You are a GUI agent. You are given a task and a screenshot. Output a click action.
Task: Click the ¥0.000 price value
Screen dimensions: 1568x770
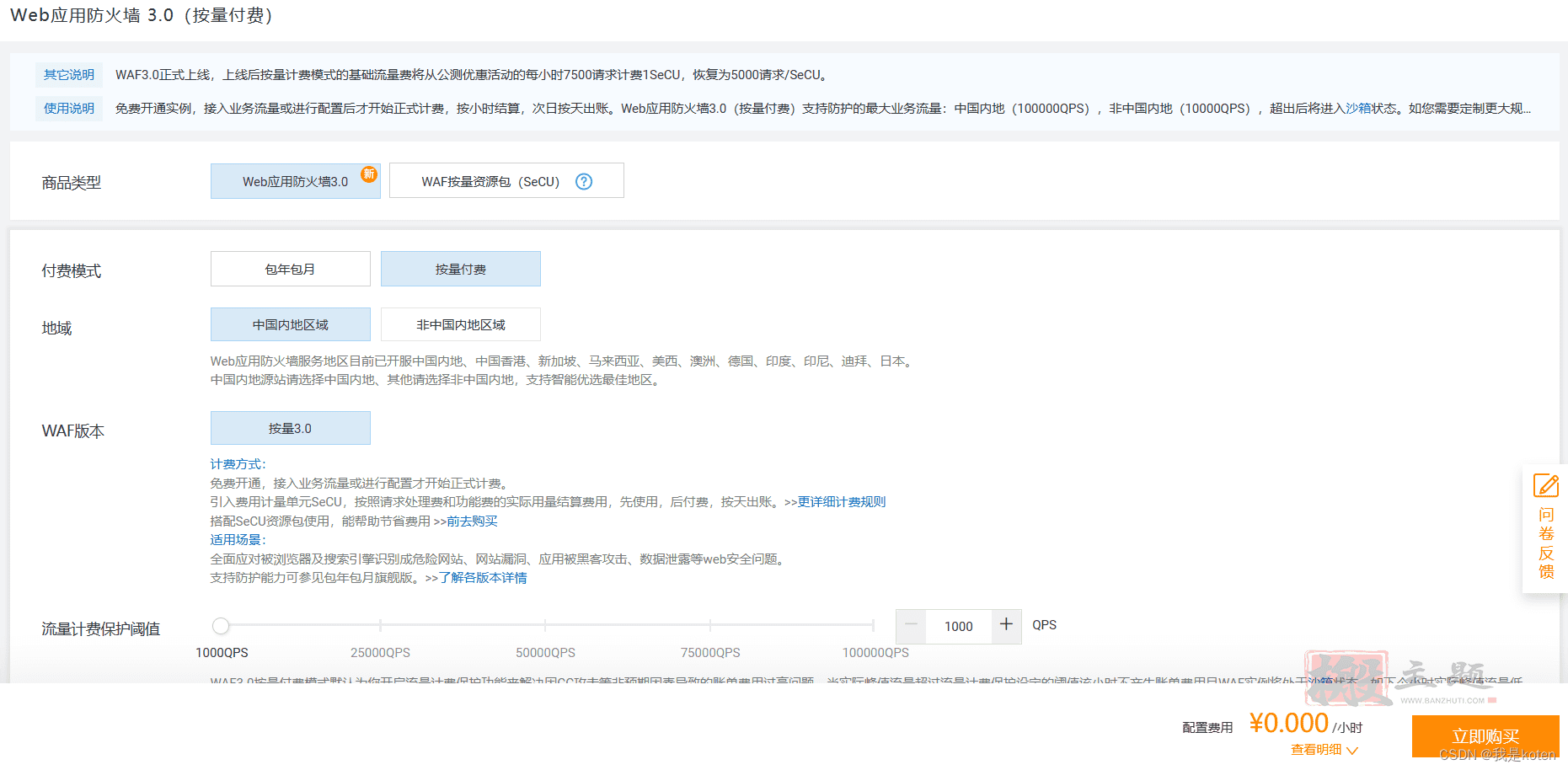(x=1288, y=723)
